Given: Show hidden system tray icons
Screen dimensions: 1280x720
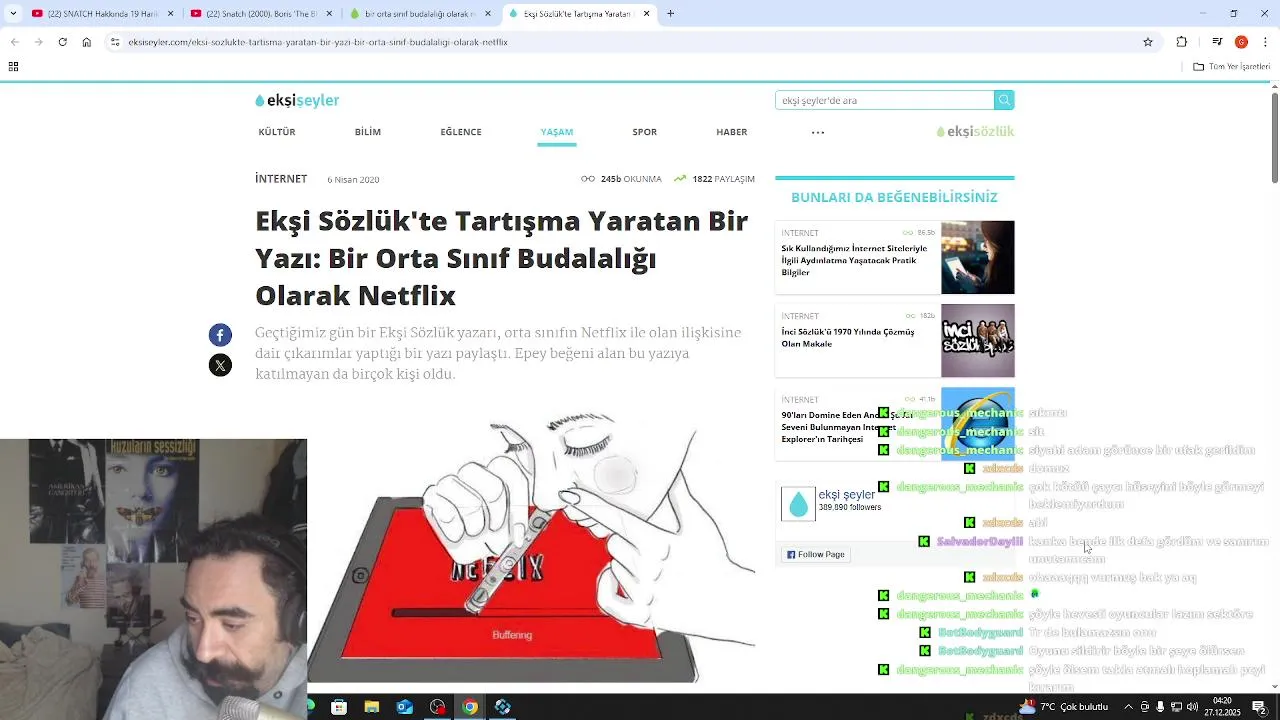Looking at the screenshot, I should 1129,707.
